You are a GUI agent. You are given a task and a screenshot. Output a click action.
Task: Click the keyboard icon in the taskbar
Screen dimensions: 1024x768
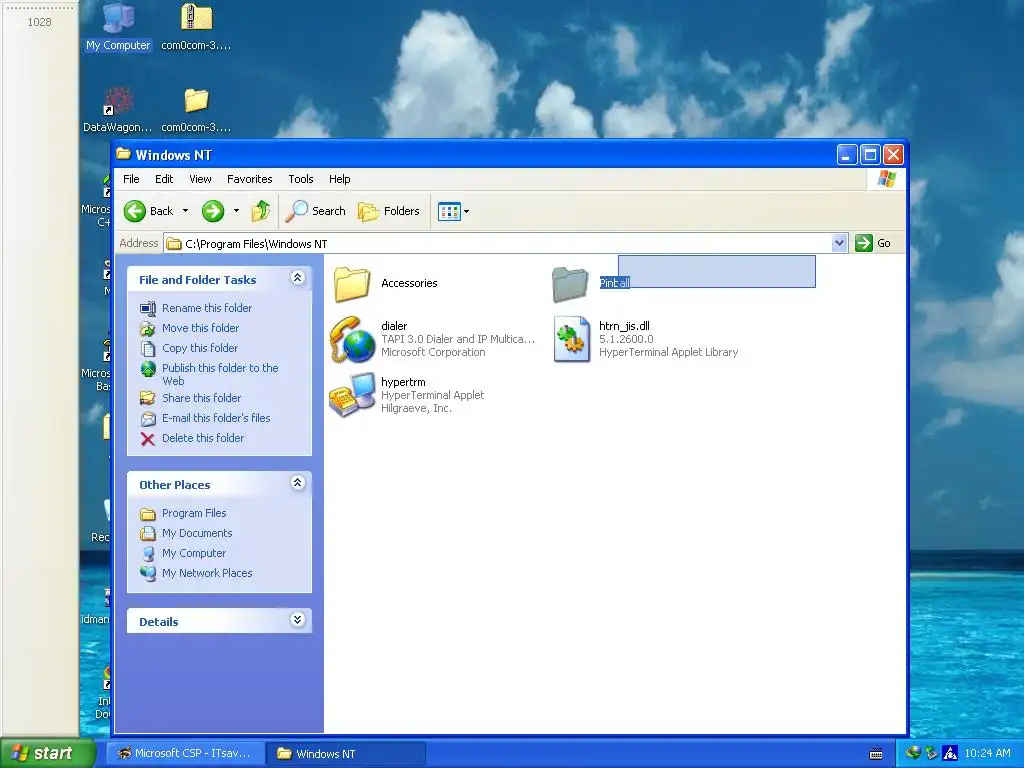876,754
